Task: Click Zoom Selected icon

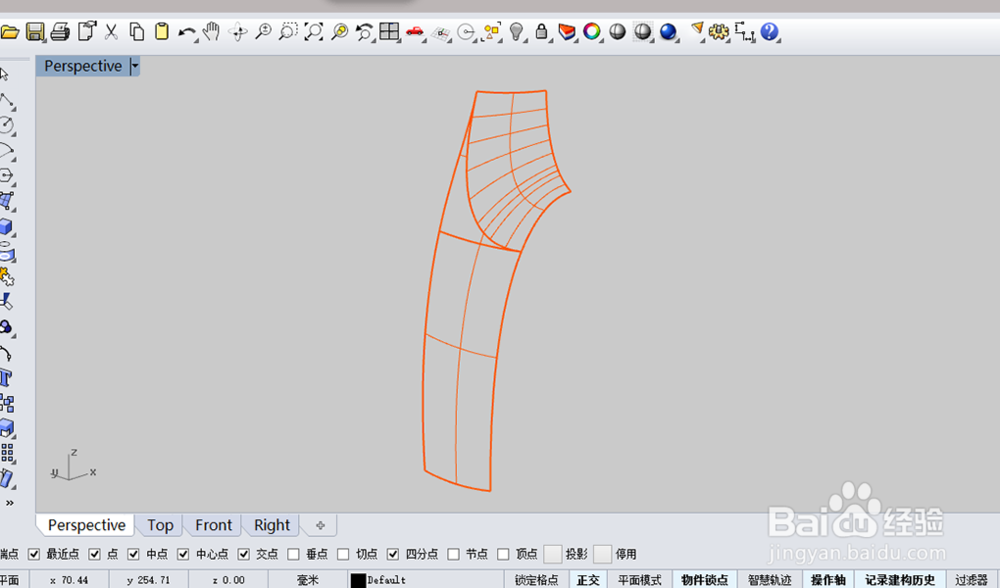Action: [x=339, y=31]
